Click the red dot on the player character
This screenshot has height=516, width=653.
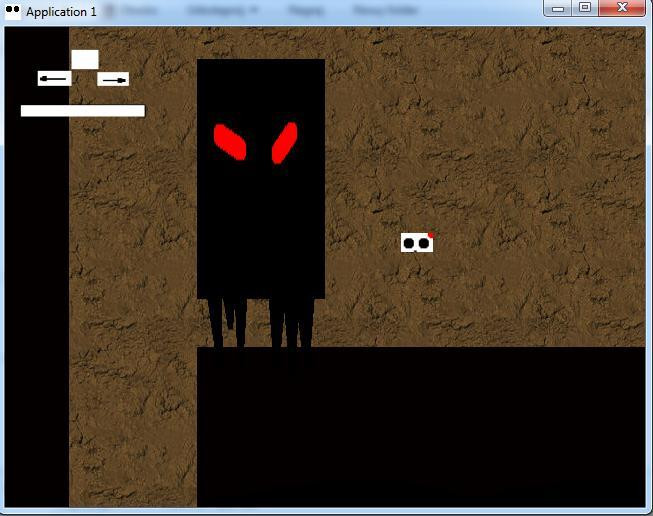pos(431,235)
